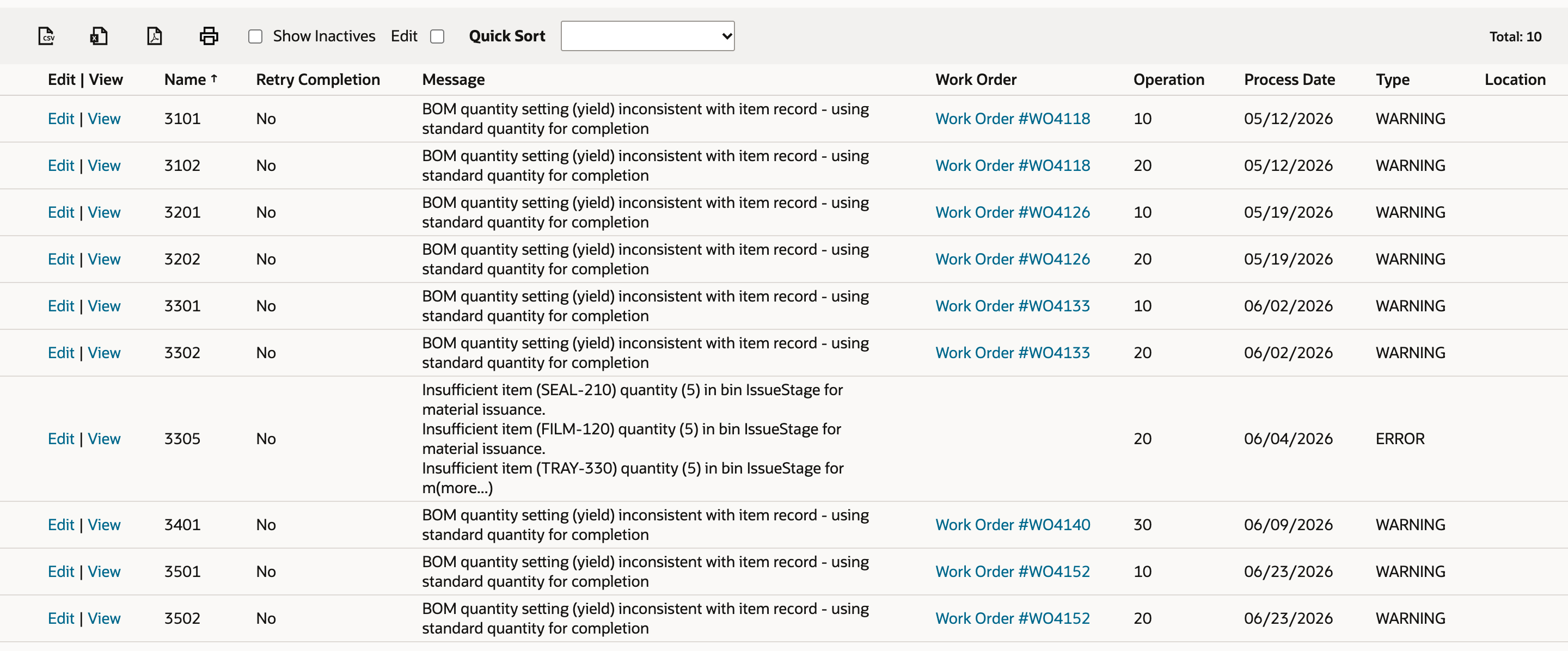Sort by Location column header

pyautogui.click(x=1515, y=79)
